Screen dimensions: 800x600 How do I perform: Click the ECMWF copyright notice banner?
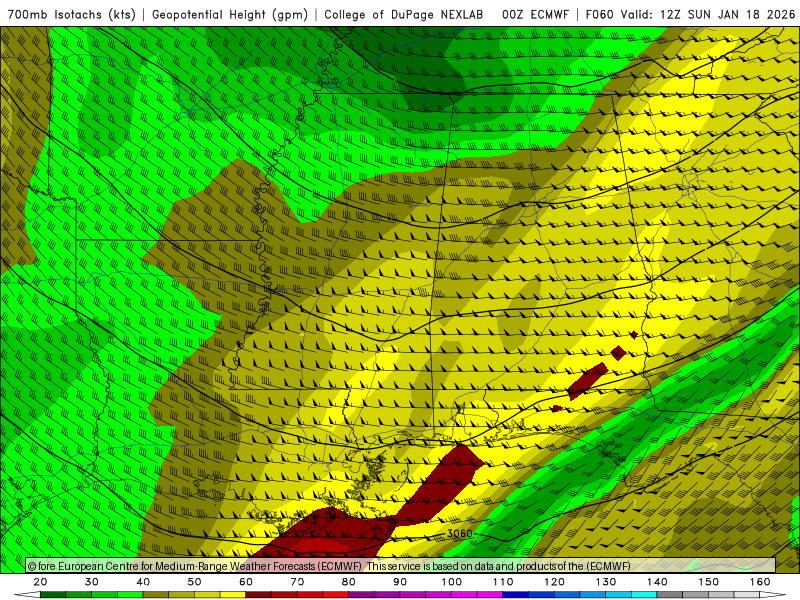pos(401,566)
